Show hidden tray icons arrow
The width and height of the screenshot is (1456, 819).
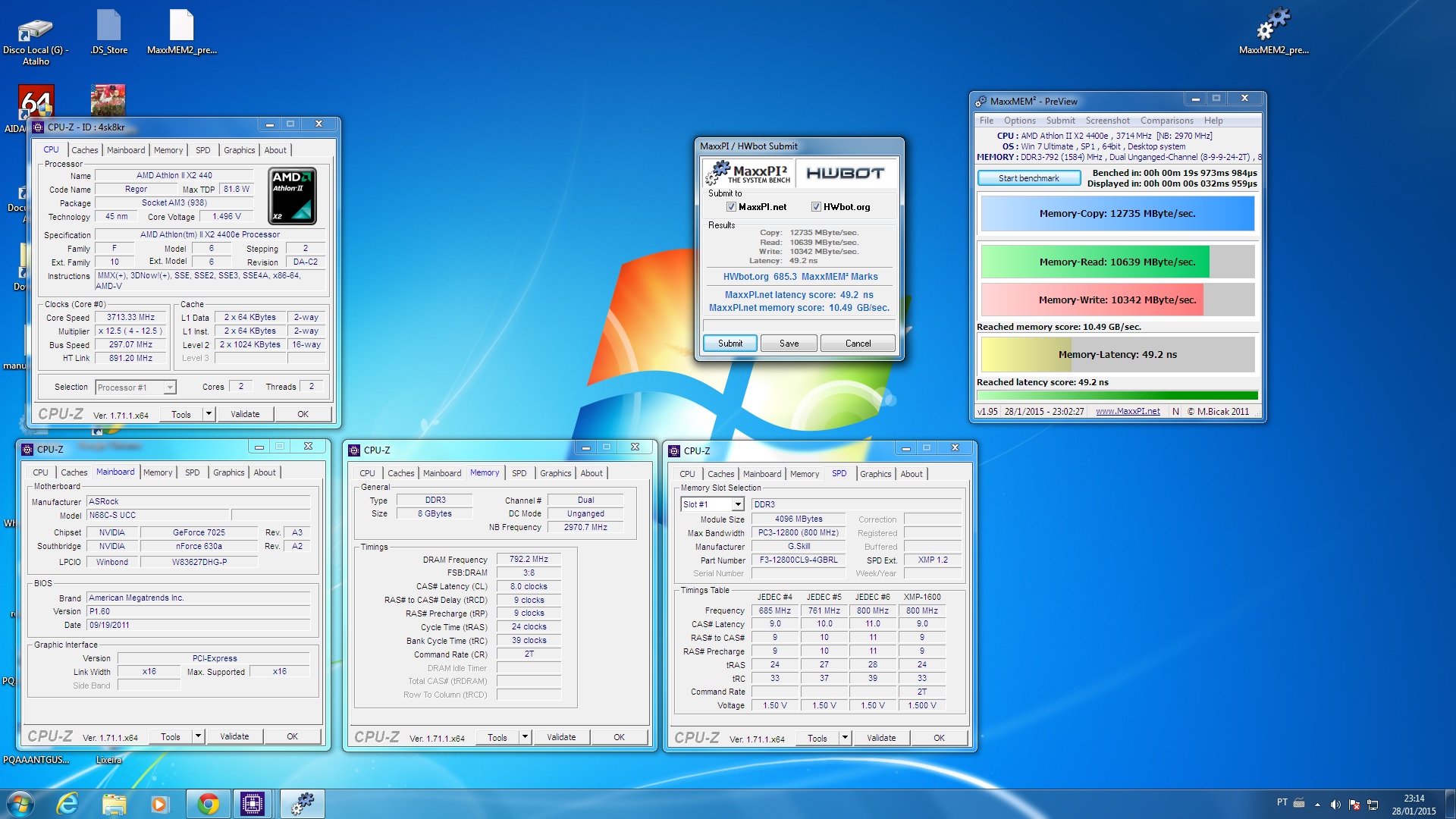pos(1317,805)
